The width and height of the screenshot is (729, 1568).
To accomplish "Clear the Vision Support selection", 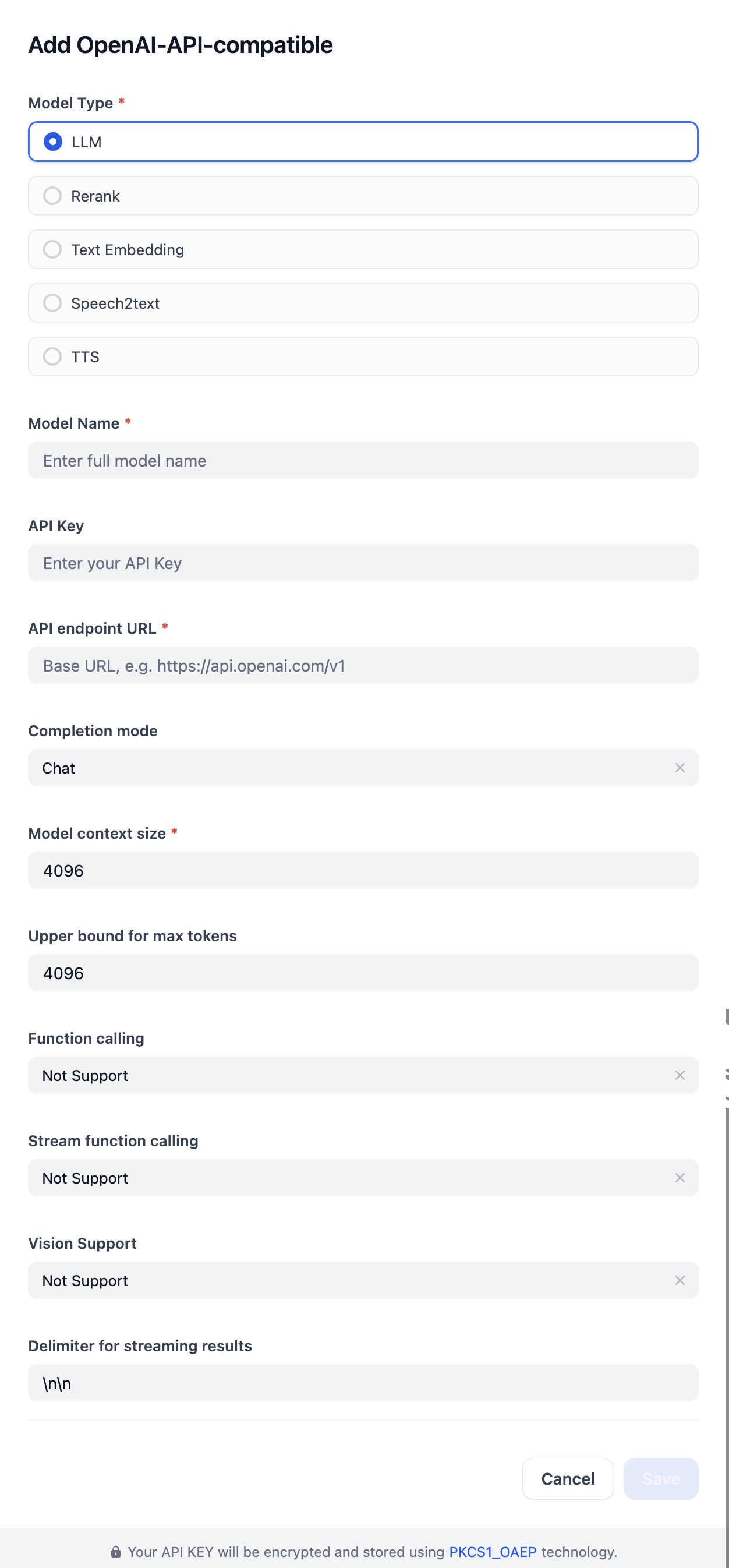I will [x=680, y=1281].
